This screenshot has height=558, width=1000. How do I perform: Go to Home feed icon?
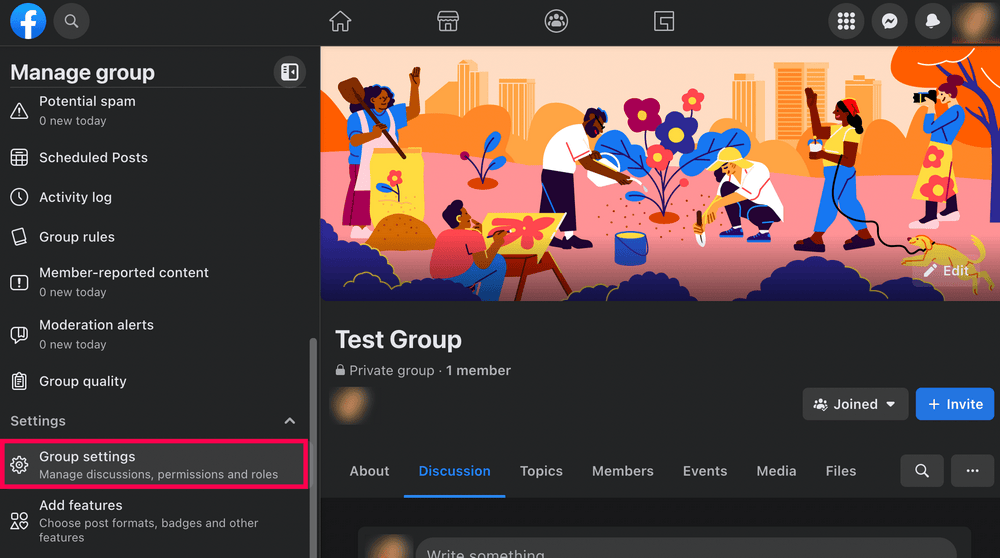click(x=341, y=21)
